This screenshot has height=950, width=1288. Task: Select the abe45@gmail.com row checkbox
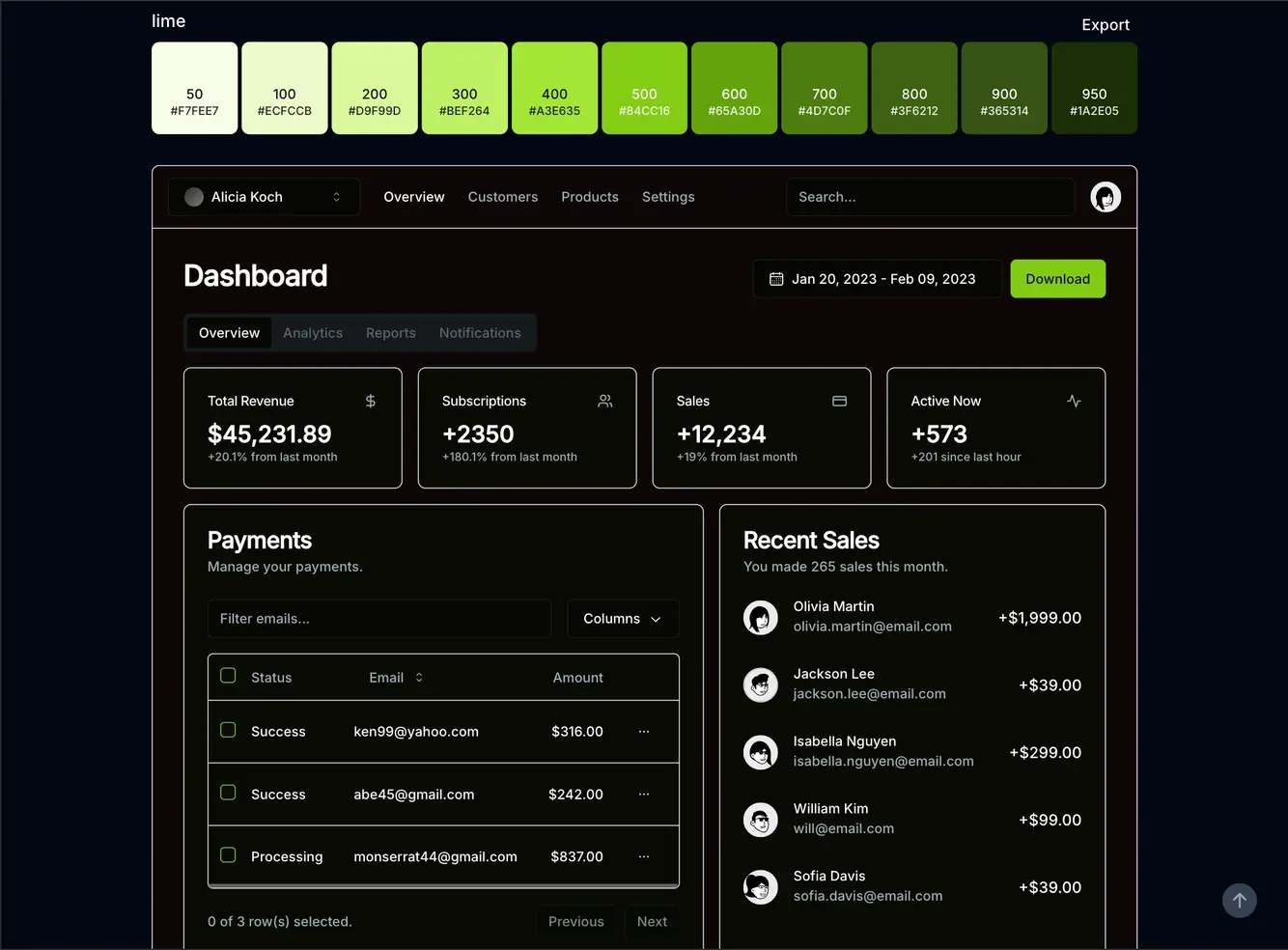point(228,793)
